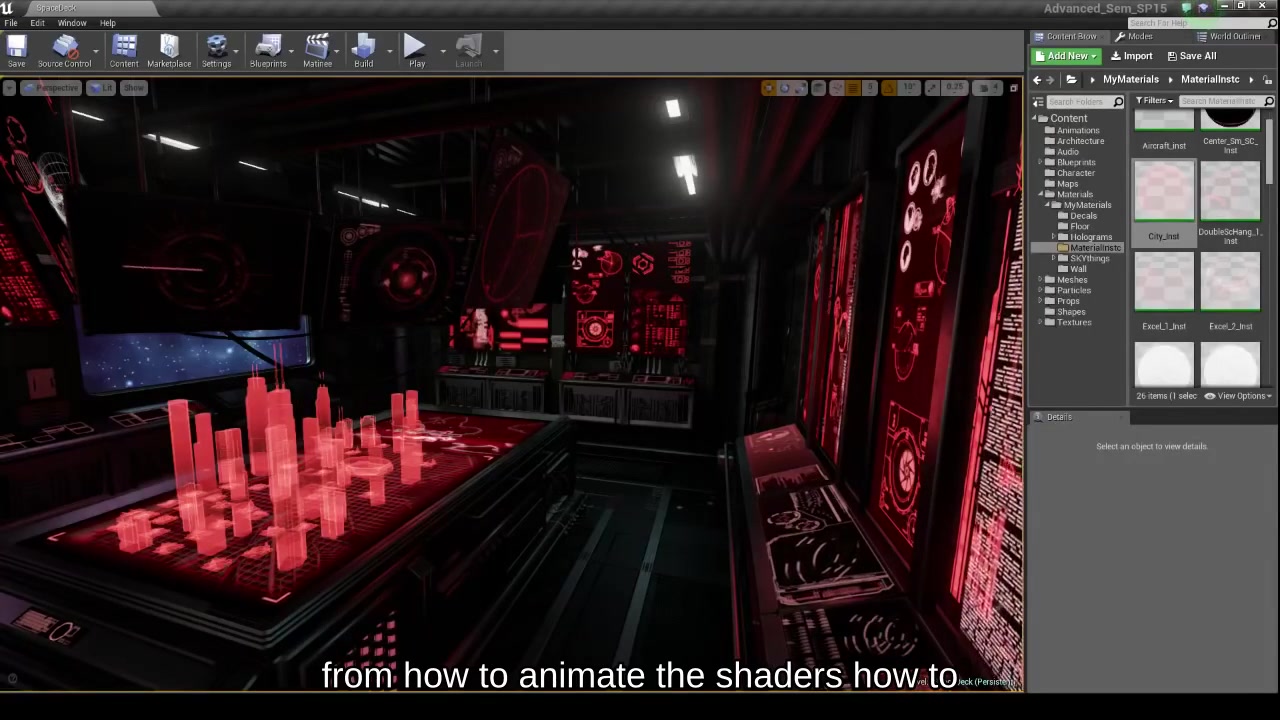Select the translate gizmo tool in the viewport
1280x720 pixels.
coord(769,88)
